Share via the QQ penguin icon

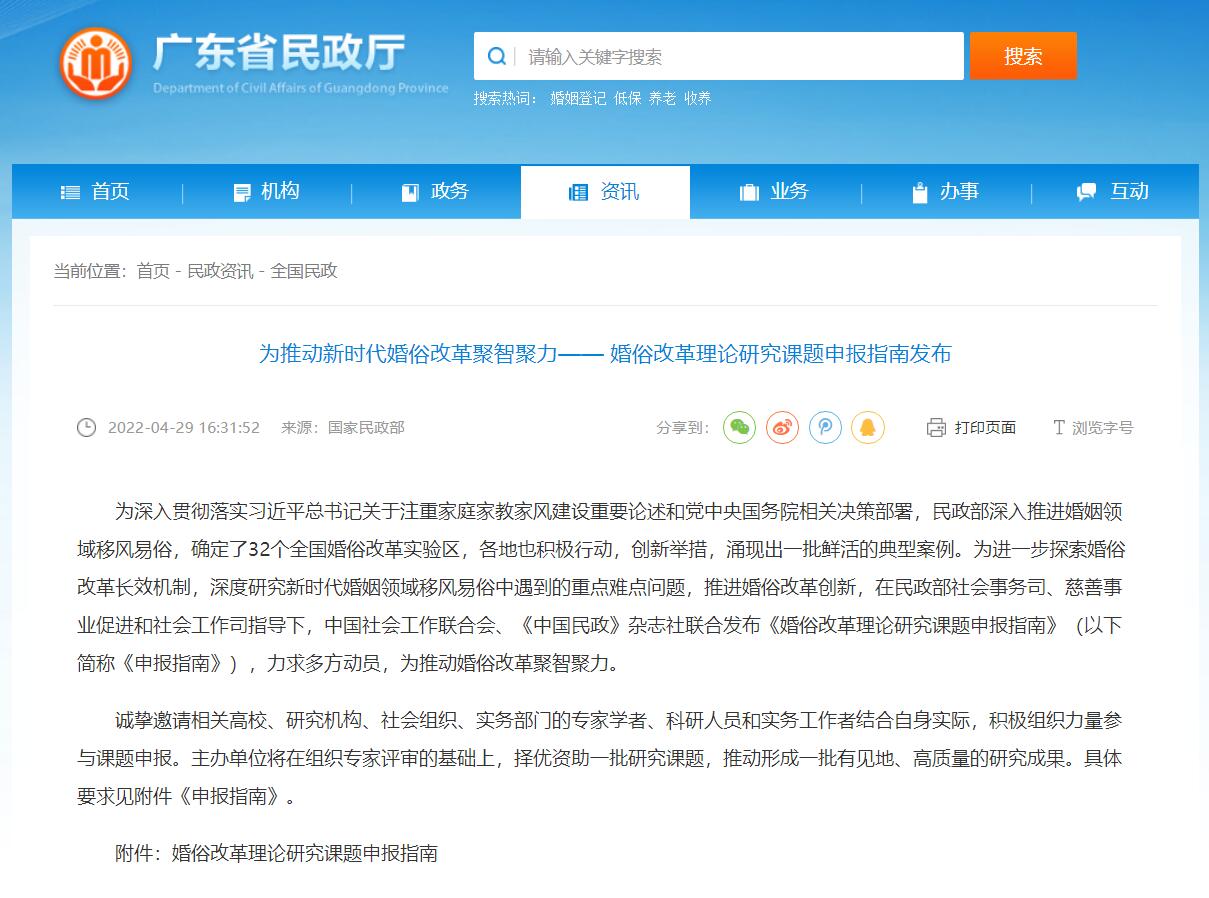868,428
